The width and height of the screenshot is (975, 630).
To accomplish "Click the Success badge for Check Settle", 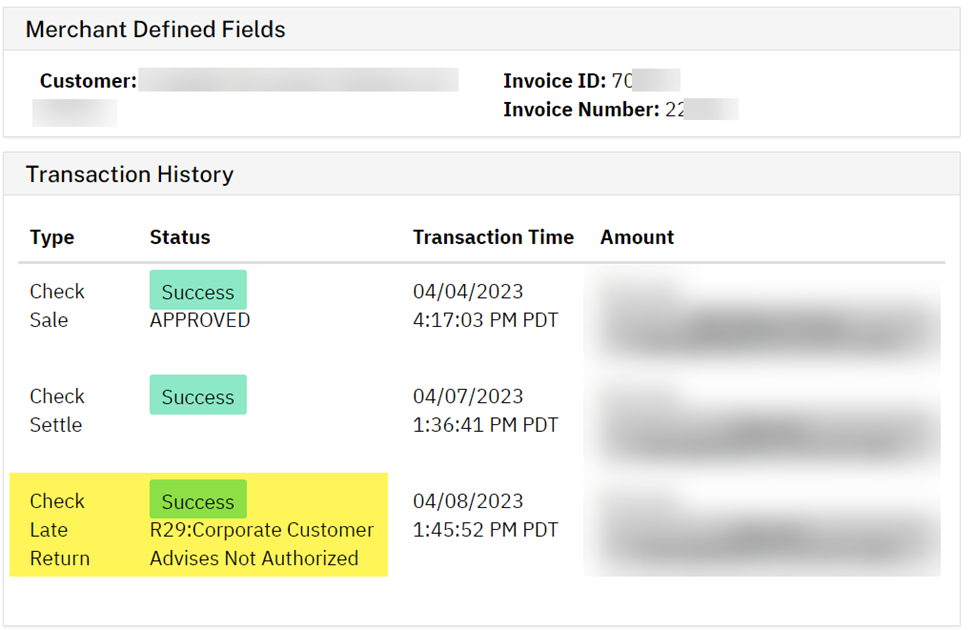I will tap(198, 396).
